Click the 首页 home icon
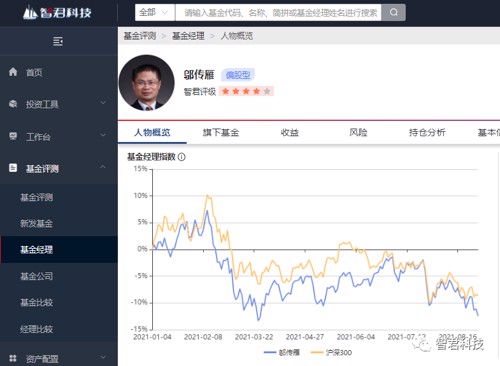This screenshot has width=500, height=366. 13,72
